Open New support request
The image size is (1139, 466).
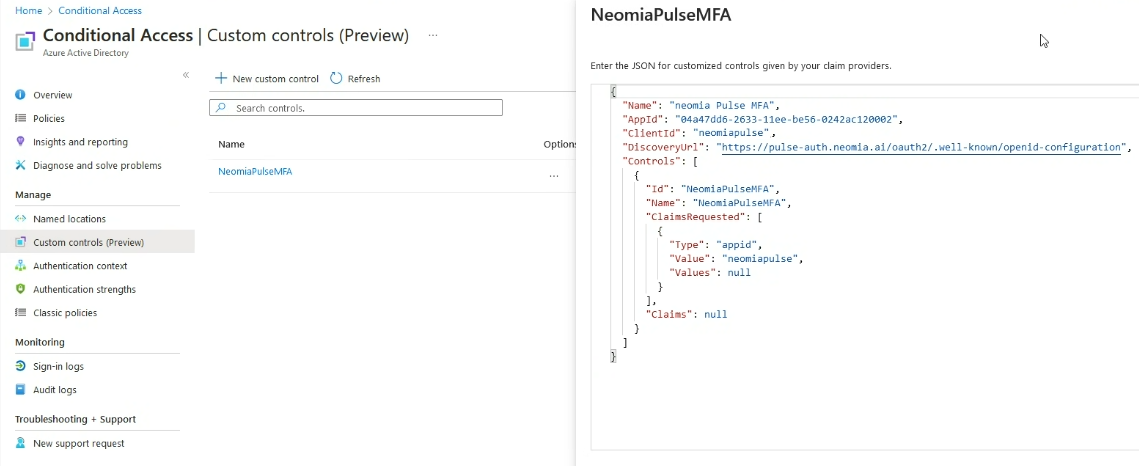(x=78, y=443)
